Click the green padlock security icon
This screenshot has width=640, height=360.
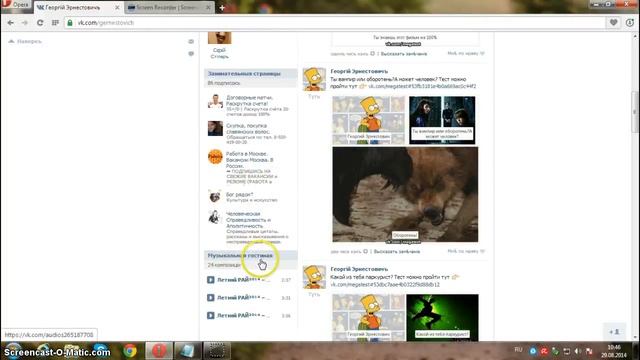[70, 23]
